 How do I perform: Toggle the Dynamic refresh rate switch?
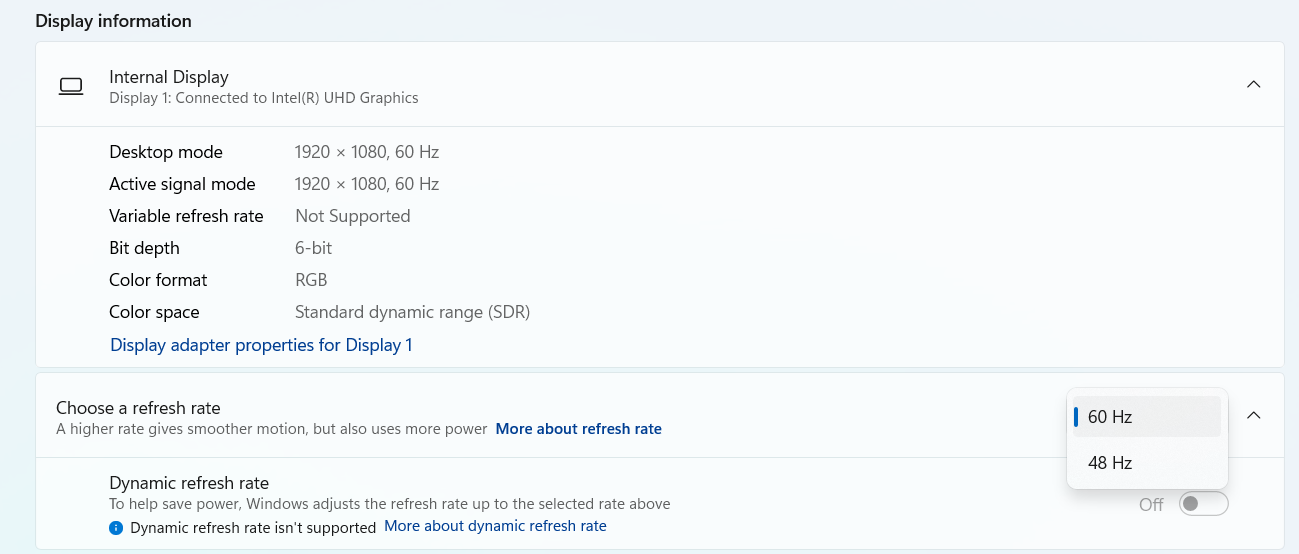point(1203,504)
